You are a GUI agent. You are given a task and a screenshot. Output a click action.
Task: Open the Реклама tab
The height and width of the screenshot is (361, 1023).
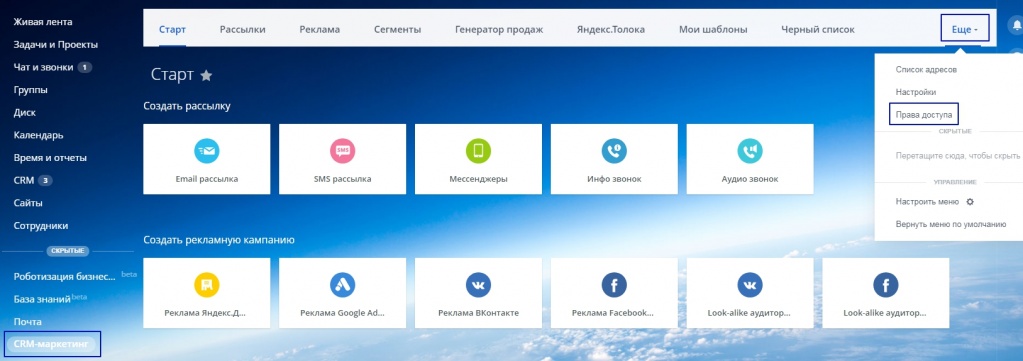point(320,29)
